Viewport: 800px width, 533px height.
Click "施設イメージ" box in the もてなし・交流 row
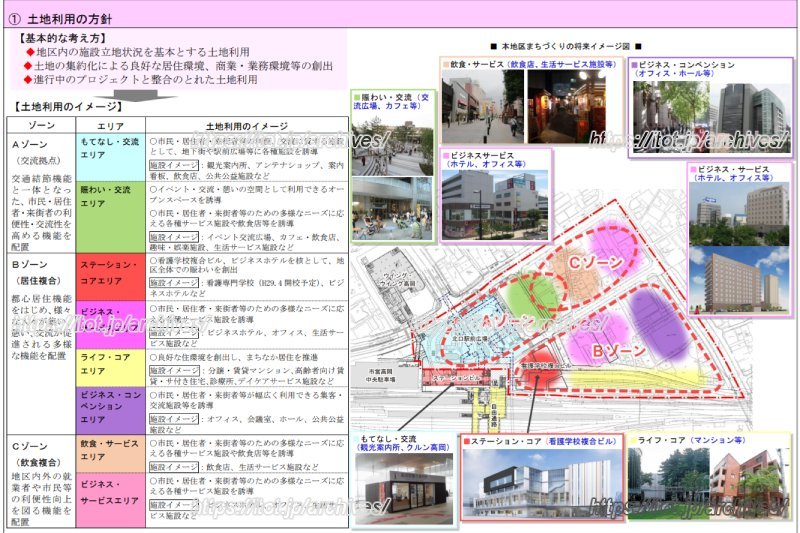tap(173, 165)
